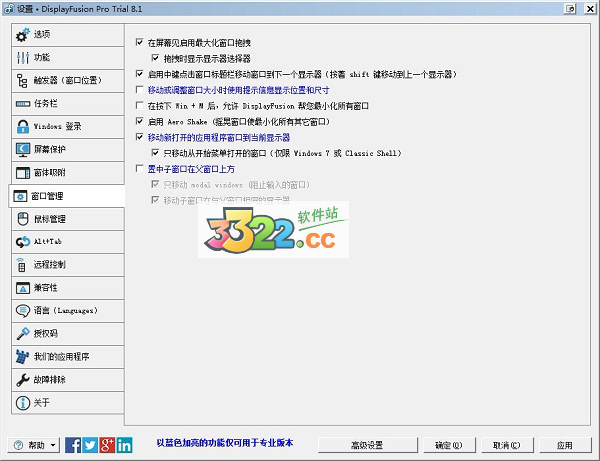The width and height of the screenshot is (600, 461).
Task: Open the 鼠标管理 mouse icon
Action: (23, 219)
